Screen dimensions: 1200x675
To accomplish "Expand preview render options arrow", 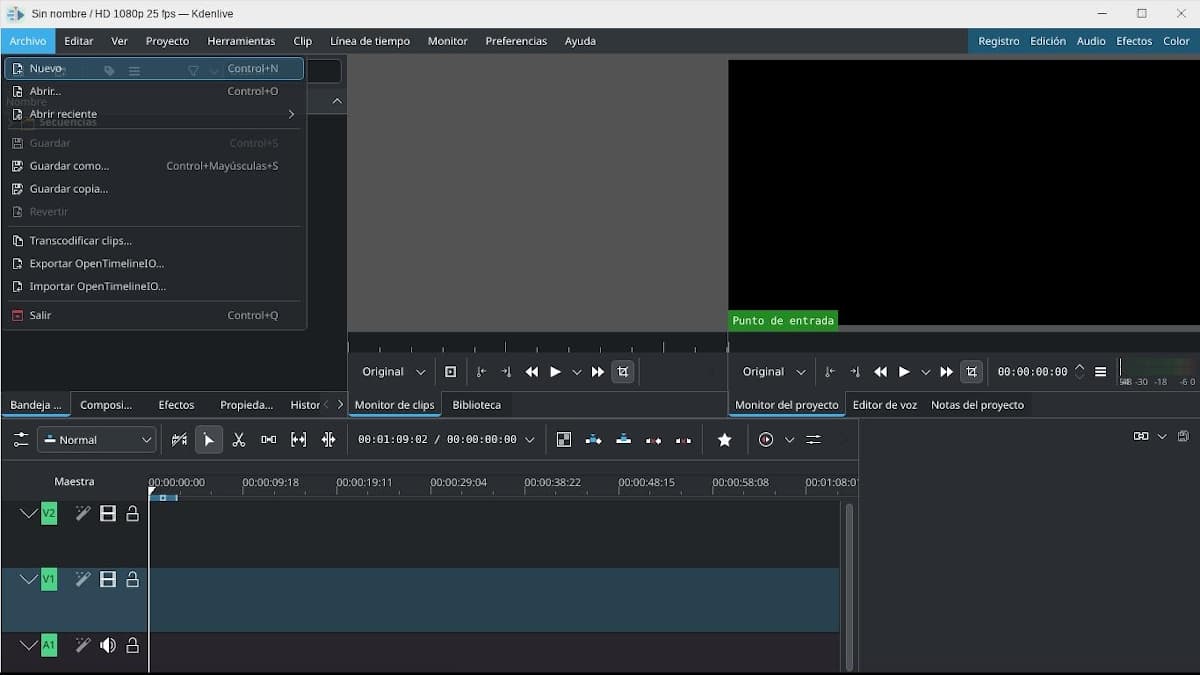I will (789, 440).
